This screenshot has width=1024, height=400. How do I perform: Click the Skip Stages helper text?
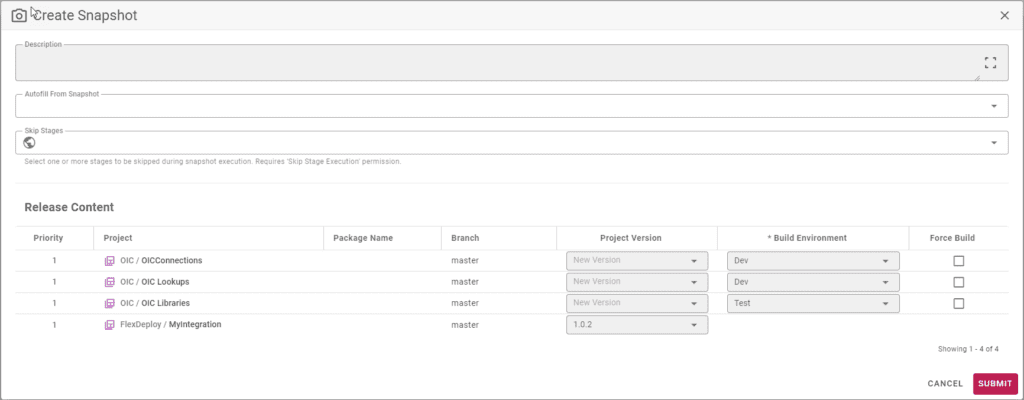212,161
